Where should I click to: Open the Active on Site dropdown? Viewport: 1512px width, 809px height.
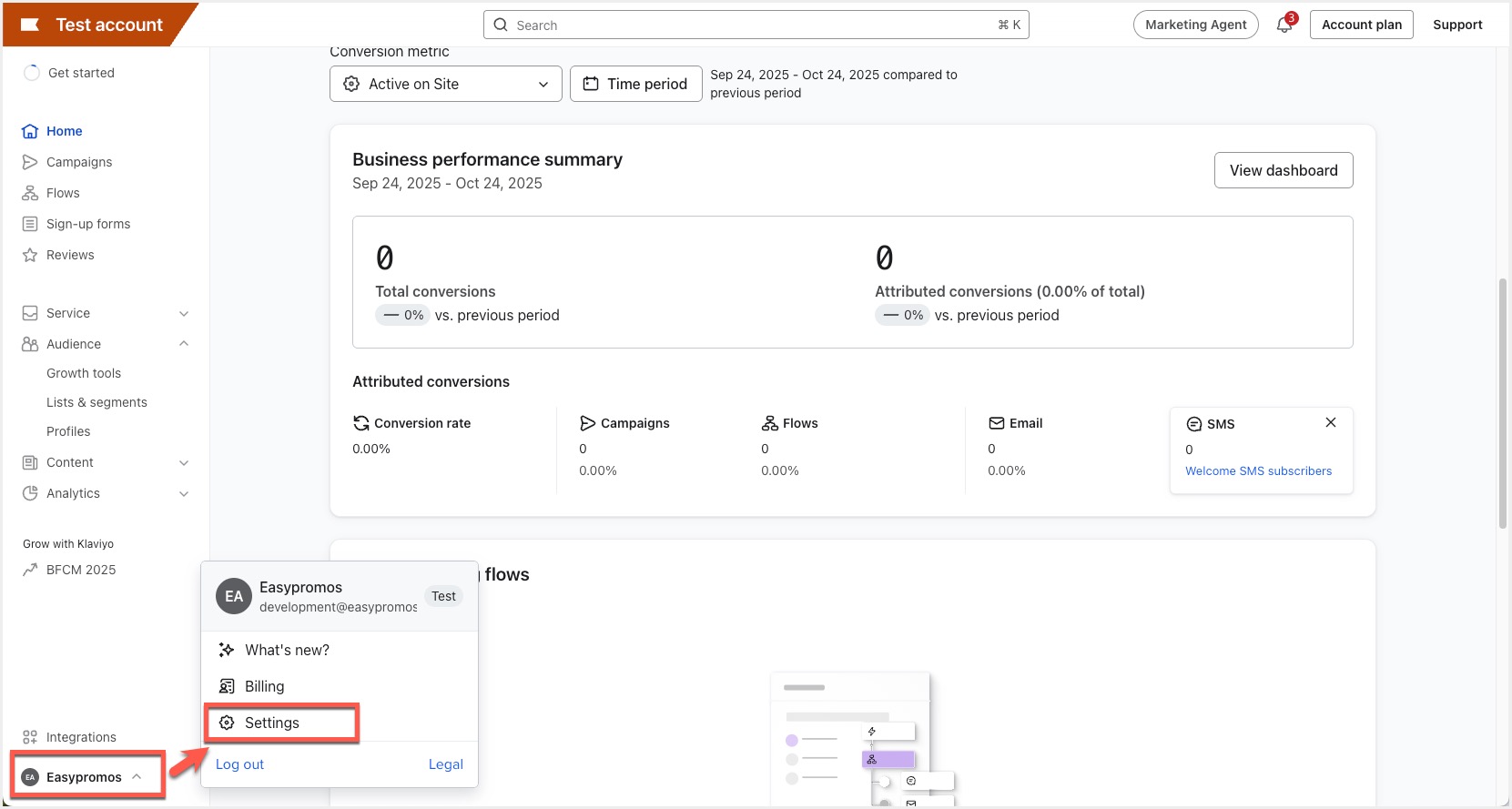(x=445, y=84)
